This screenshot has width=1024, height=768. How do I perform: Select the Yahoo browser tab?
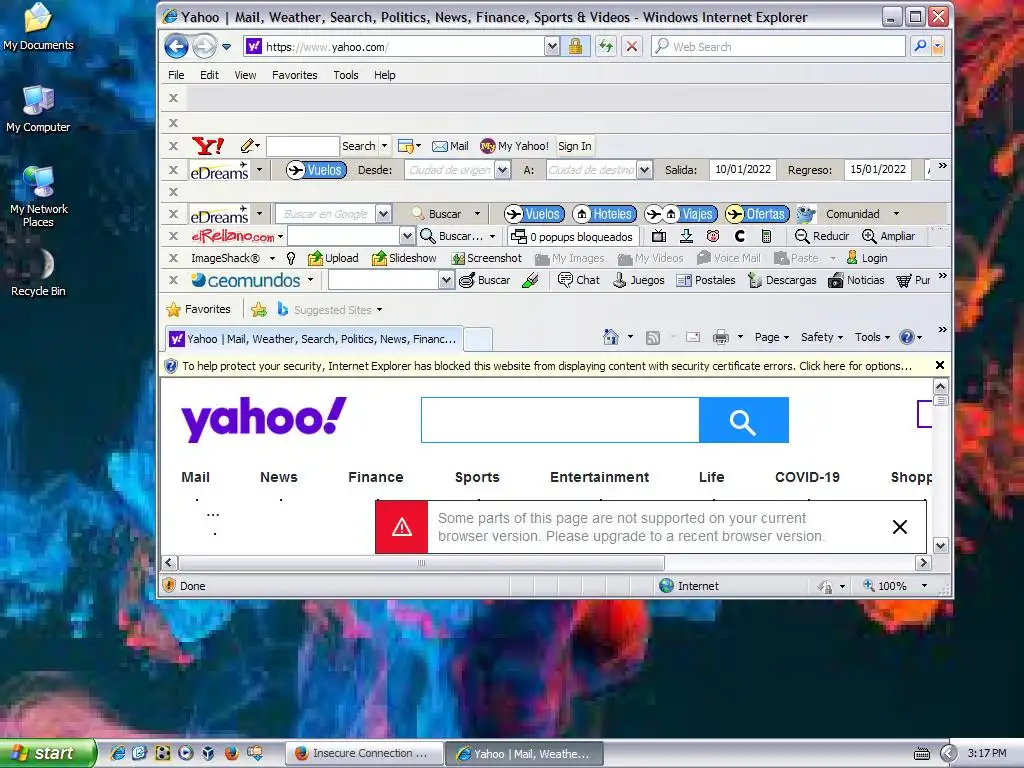tap(314, 339)
